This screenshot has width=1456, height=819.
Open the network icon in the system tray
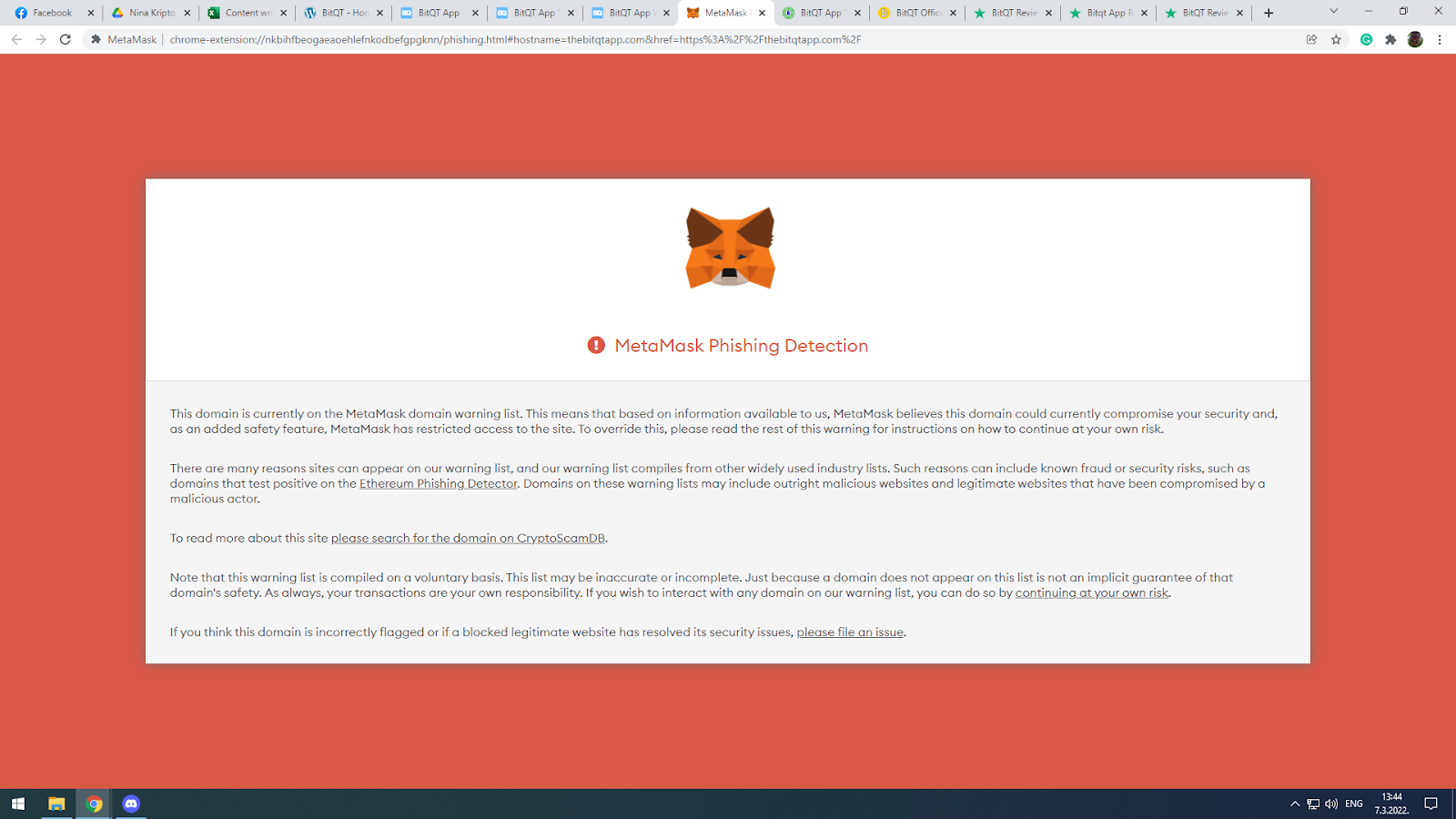pyautogui.click(x=1313, y=804)
